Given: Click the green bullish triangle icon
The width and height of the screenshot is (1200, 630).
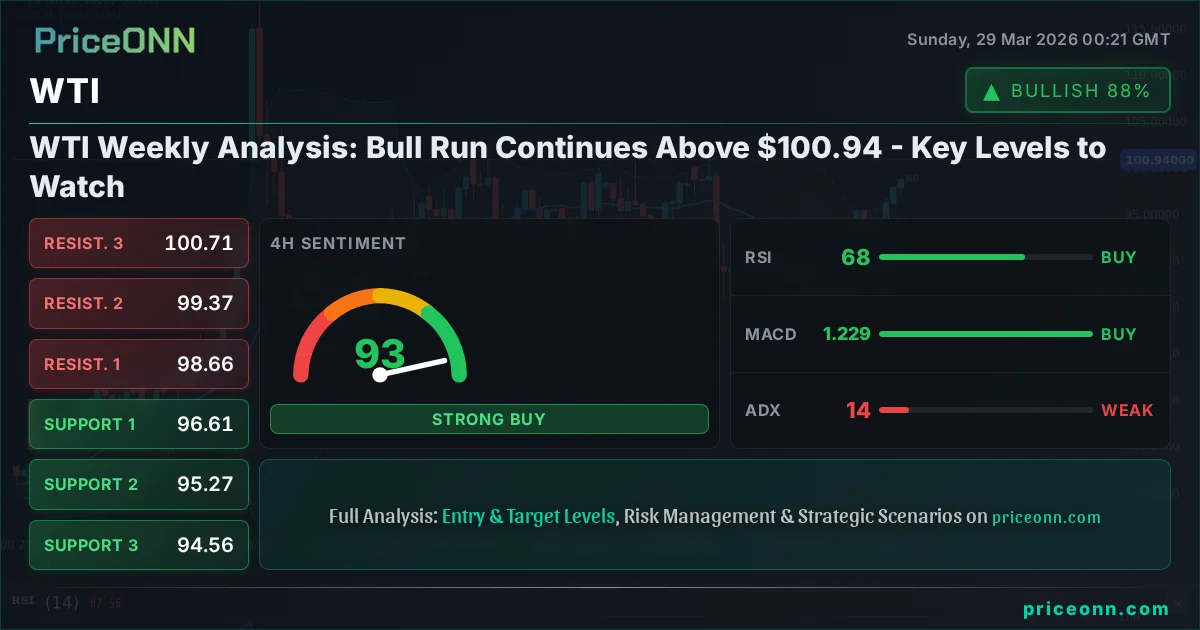Looking at the screenshot, I should click(x=990, y=90).
